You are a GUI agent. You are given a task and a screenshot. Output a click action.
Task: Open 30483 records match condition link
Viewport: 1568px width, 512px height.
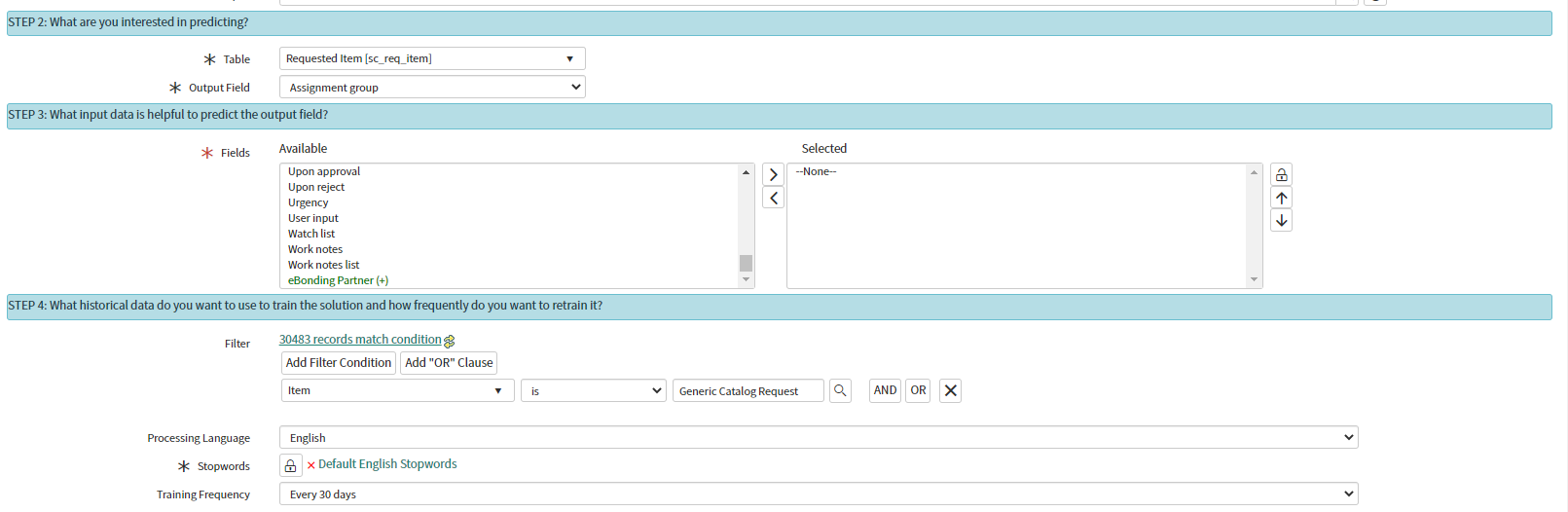pos(360,340)
